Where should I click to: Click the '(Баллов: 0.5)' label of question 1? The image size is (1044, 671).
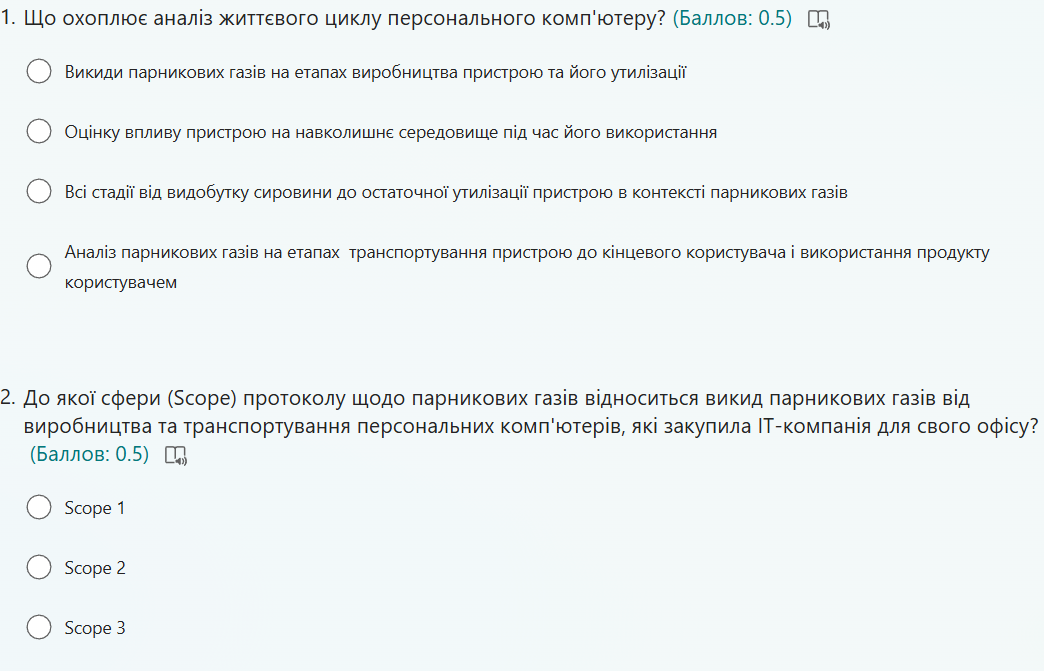[x=732, y=18]
